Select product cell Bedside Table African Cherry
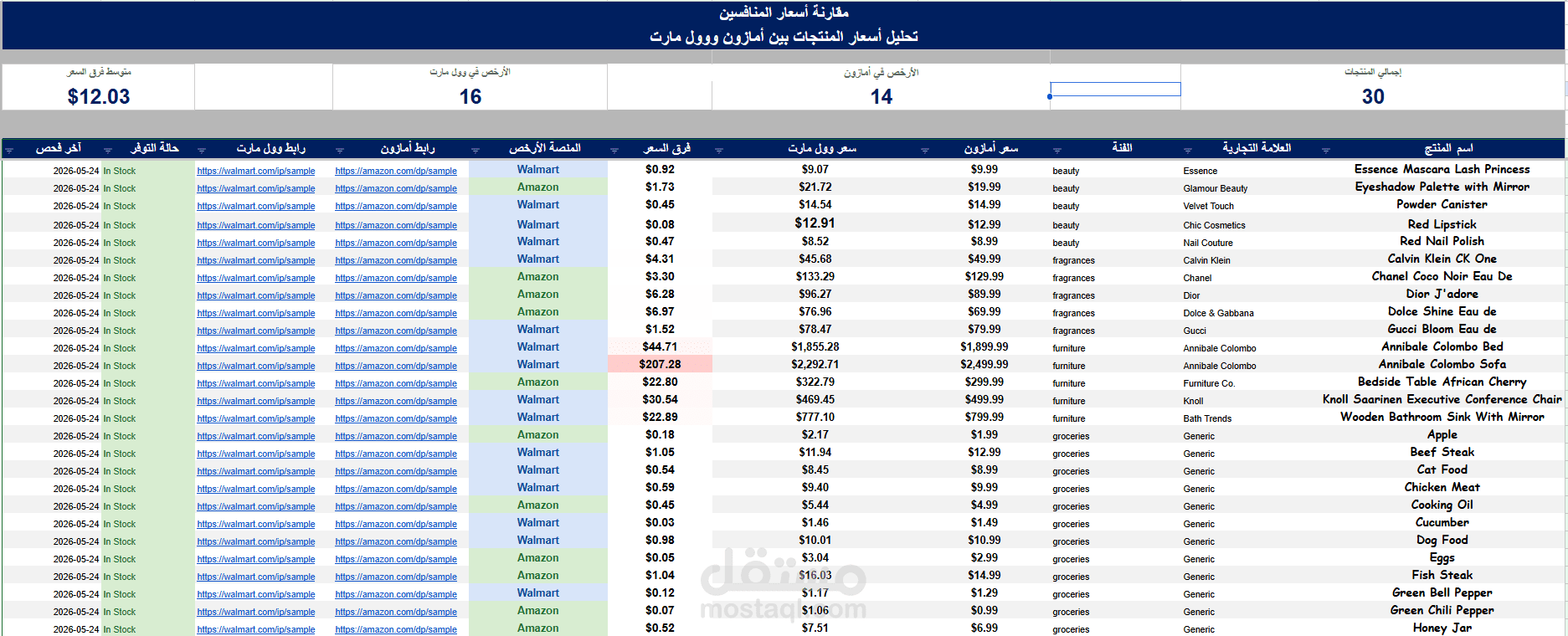 [1442, 382]
